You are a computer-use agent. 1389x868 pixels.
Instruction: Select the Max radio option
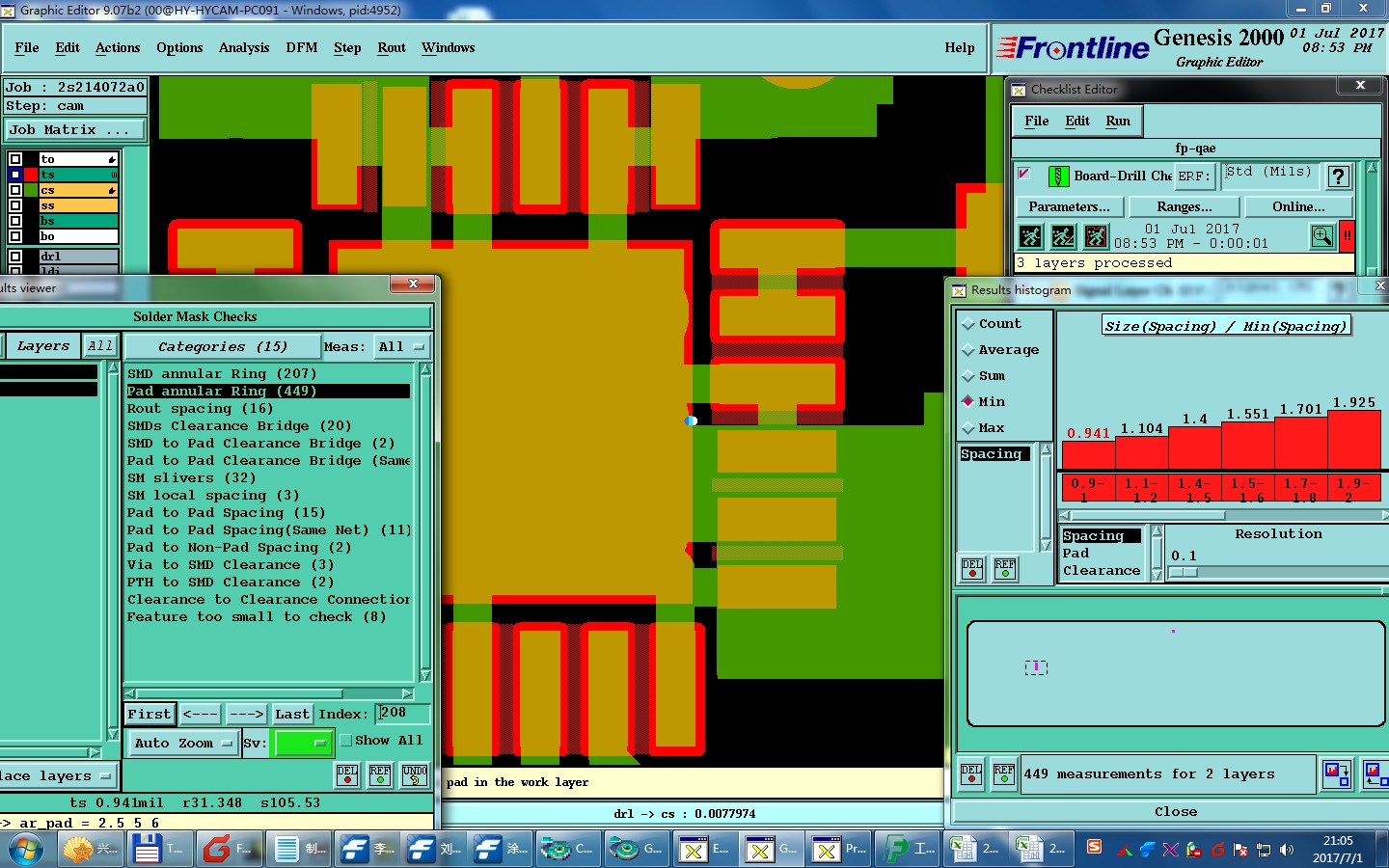click(x=968, y=427)
